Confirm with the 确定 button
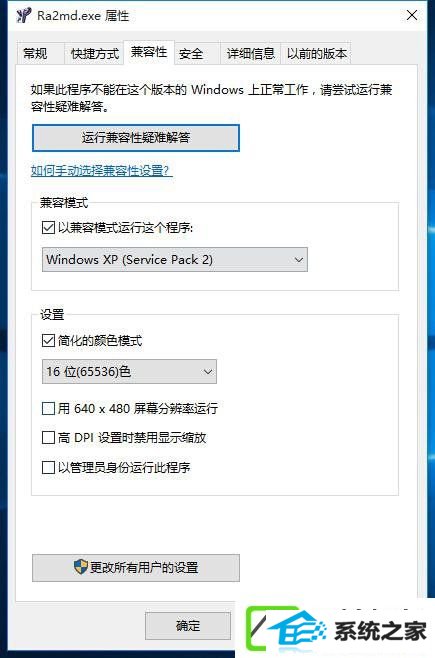 (188, 626)
